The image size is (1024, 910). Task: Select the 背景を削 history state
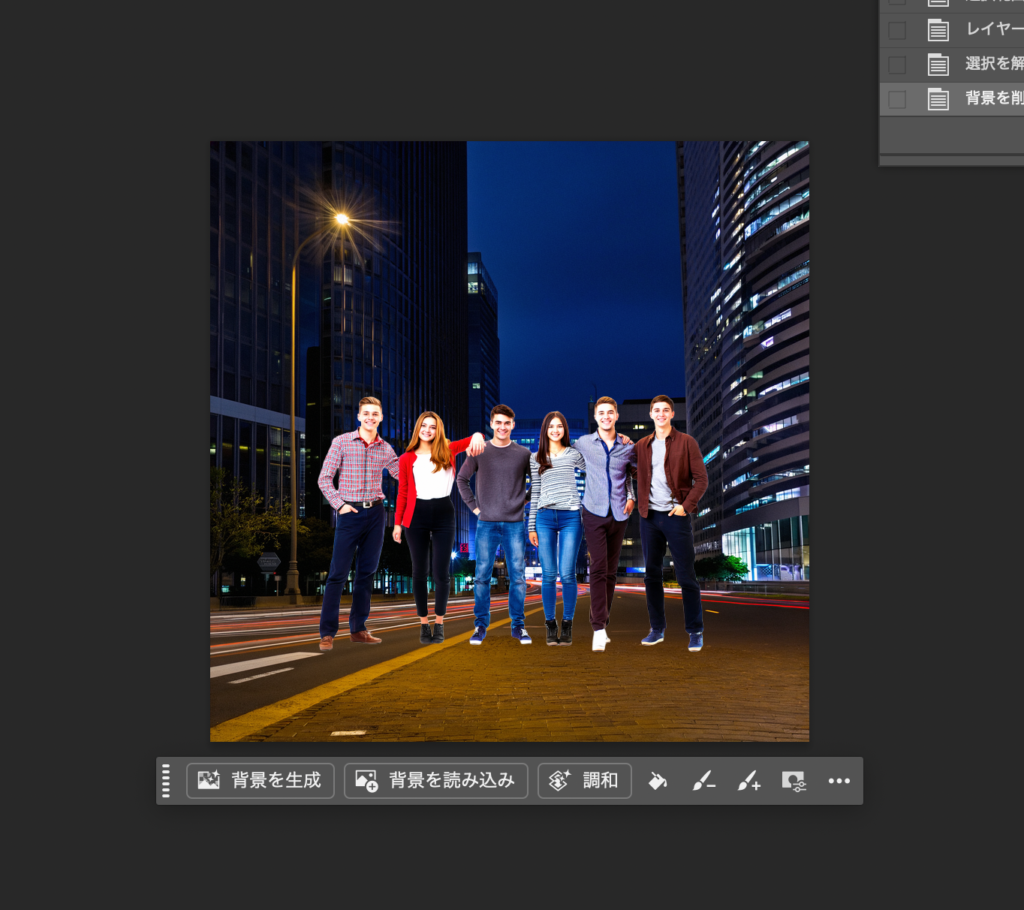point(992,99)
